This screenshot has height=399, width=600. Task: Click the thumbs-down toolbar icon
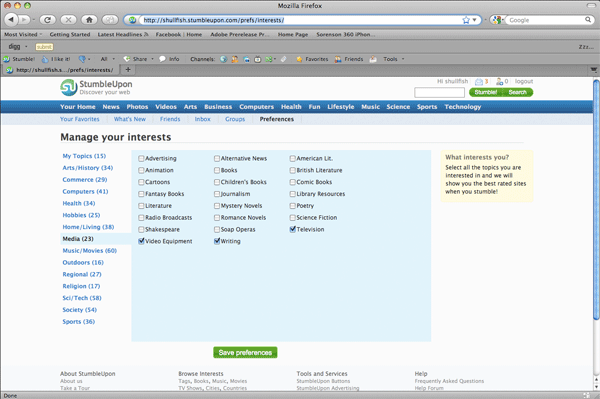pyautogui.click(x=82, y=59)
